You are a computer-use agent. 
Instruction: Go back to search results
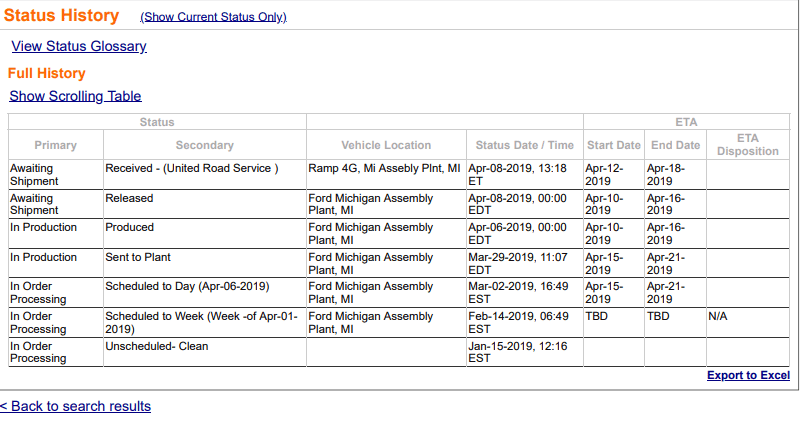(75, 406)
